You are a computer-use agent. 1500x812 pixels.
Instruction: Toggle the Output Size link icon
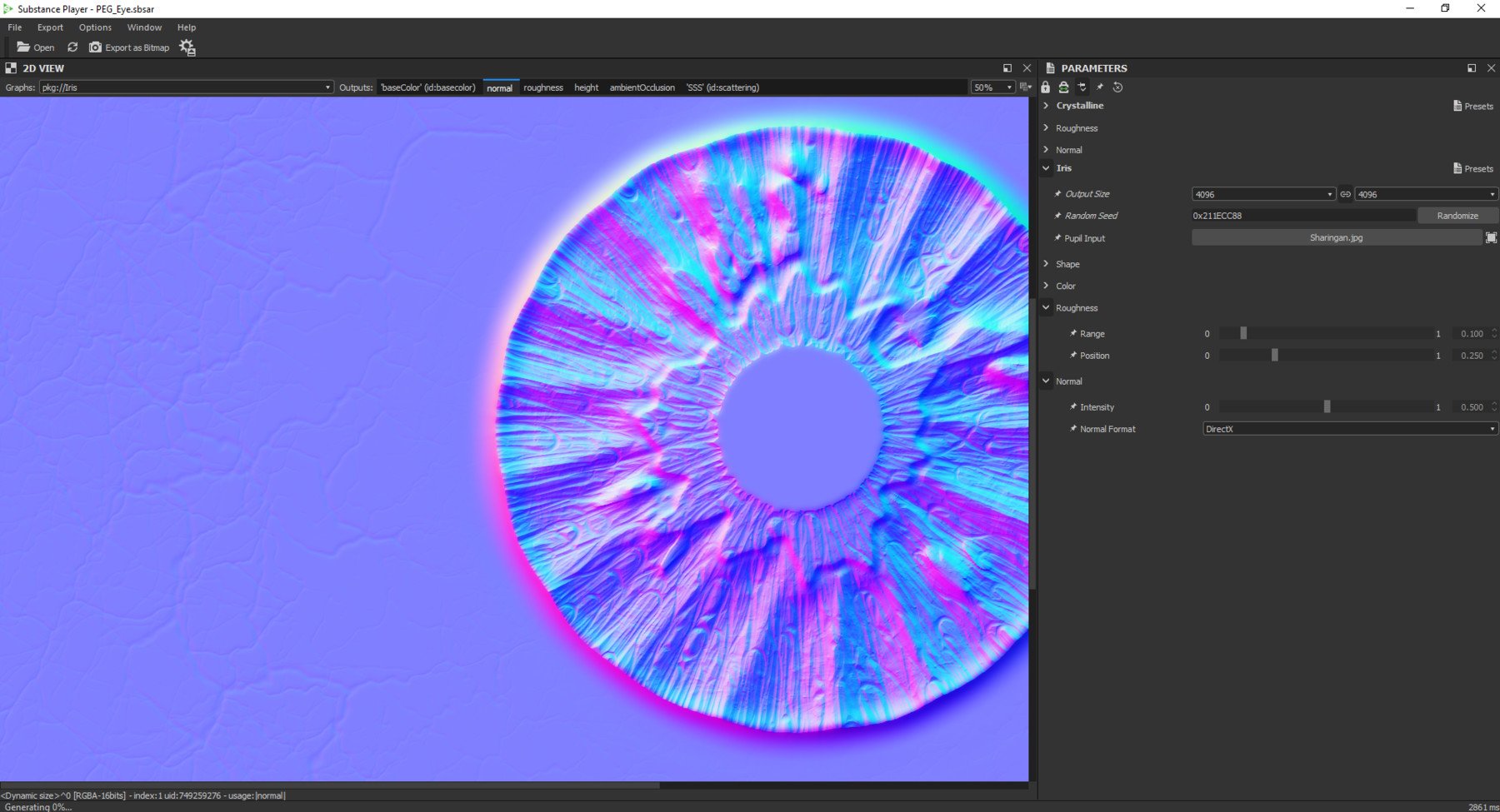point(1345,194)
